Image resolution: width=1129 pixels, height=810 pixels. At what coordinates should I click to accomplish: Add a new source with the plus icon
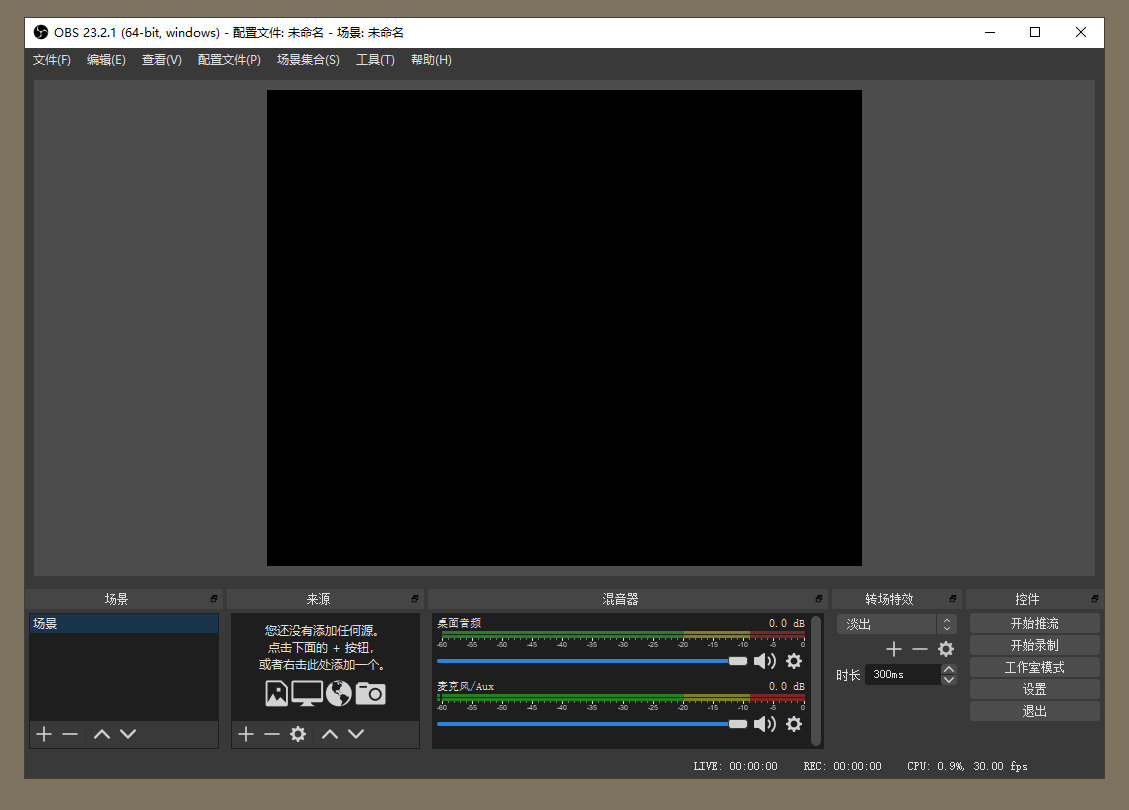246,734
